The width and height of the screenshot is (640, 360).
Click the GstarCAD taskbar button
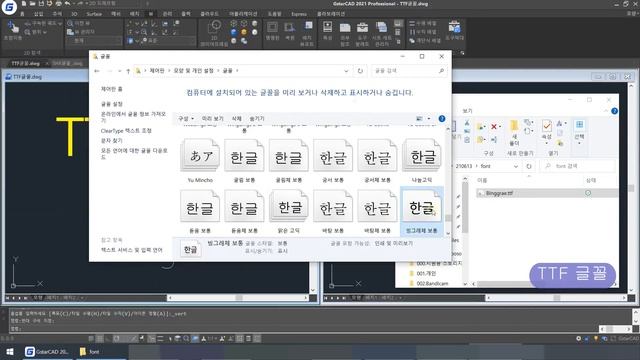pos(46,351)
